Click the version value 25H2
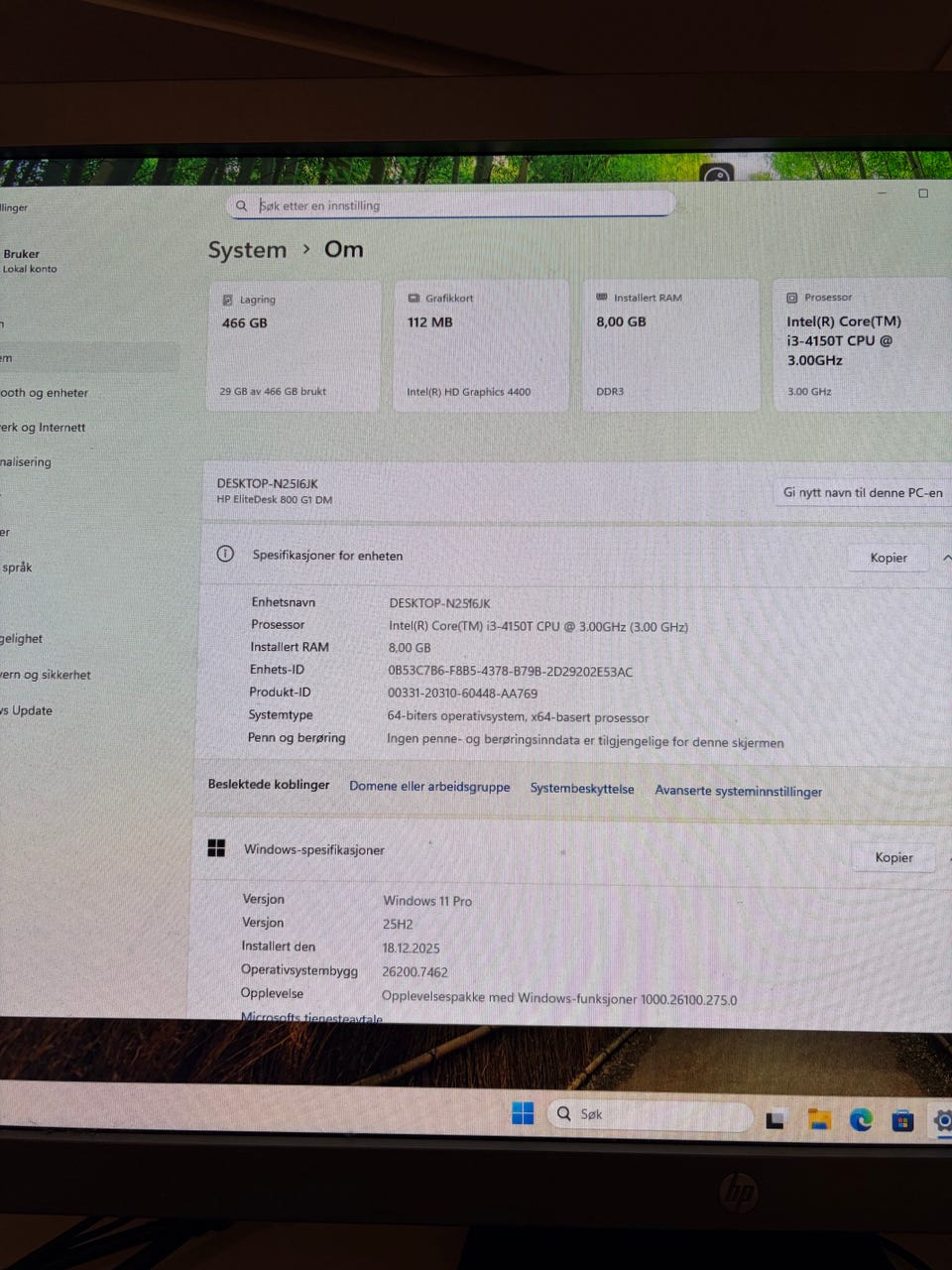This screenshot has width=952, height=1270. (x=398, y=924)
